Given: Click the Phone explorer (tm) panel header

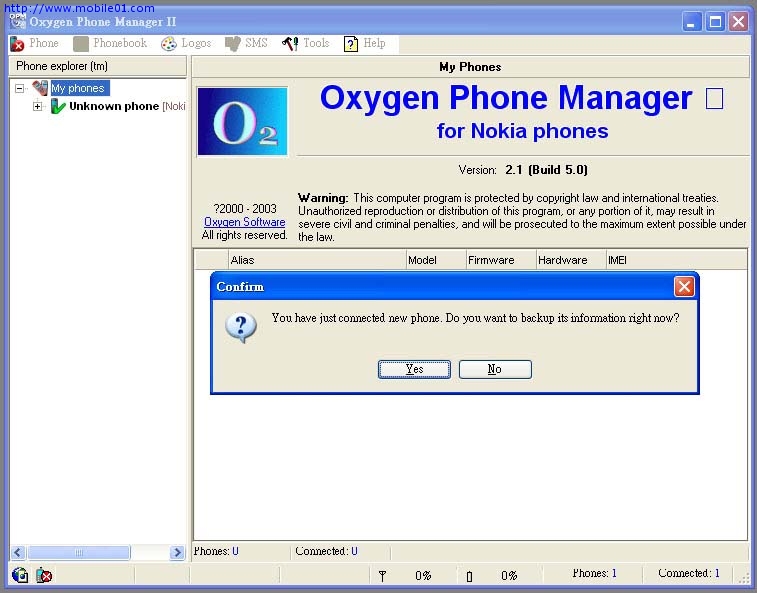Looking at the screenshot, I should coord(98,66).
